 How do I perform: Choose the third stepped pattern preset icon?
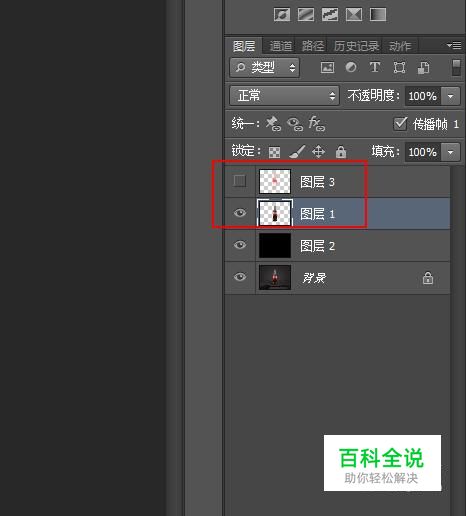coord(330,15)
